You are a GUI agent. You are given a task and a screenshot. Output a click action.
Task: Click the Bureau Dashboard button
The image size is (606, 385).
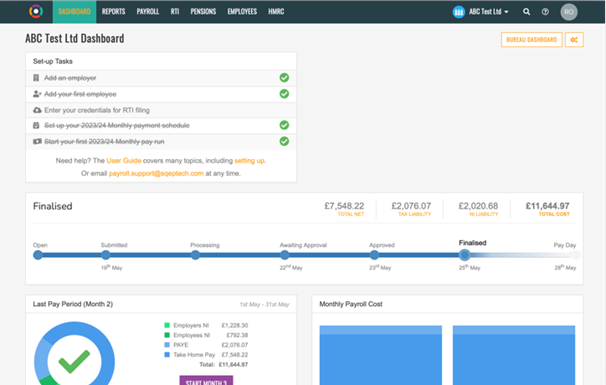tap(532, 40)
